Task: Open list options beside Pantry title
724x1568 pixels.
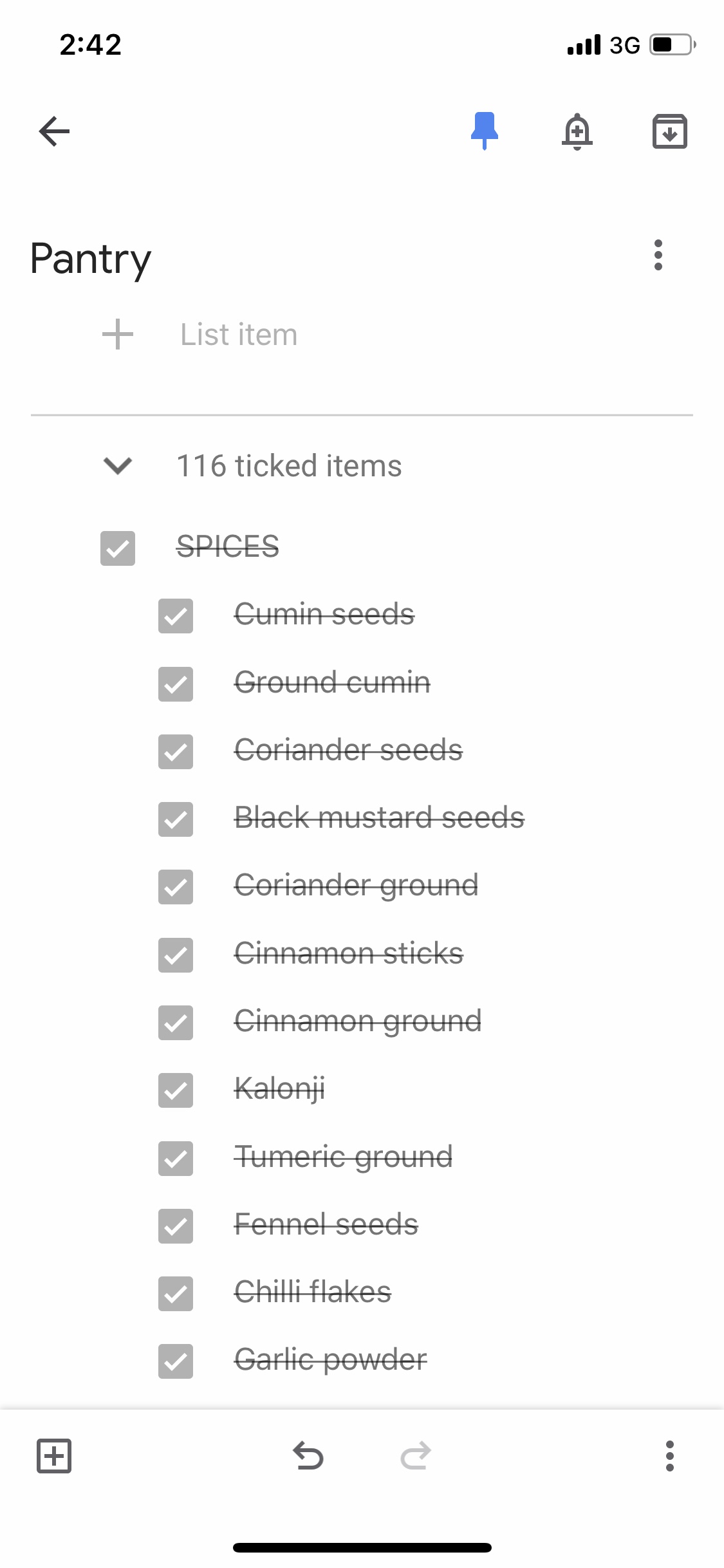Action: click(x=658, y=256)
